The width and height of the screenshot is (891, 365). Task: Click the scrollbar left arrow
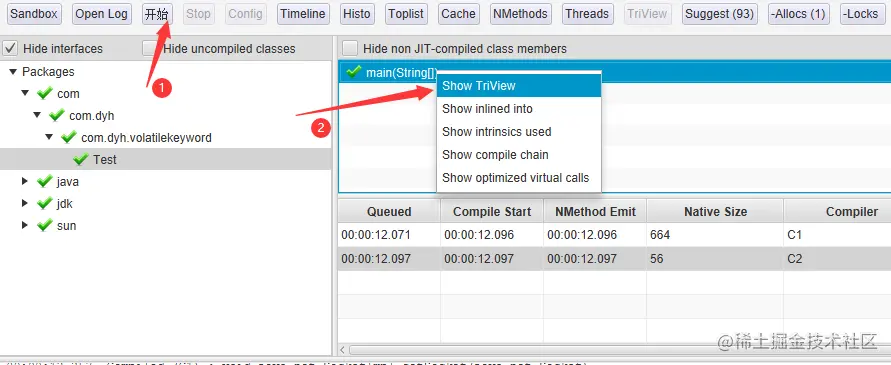pyautogui.click(x=343, y=350)
